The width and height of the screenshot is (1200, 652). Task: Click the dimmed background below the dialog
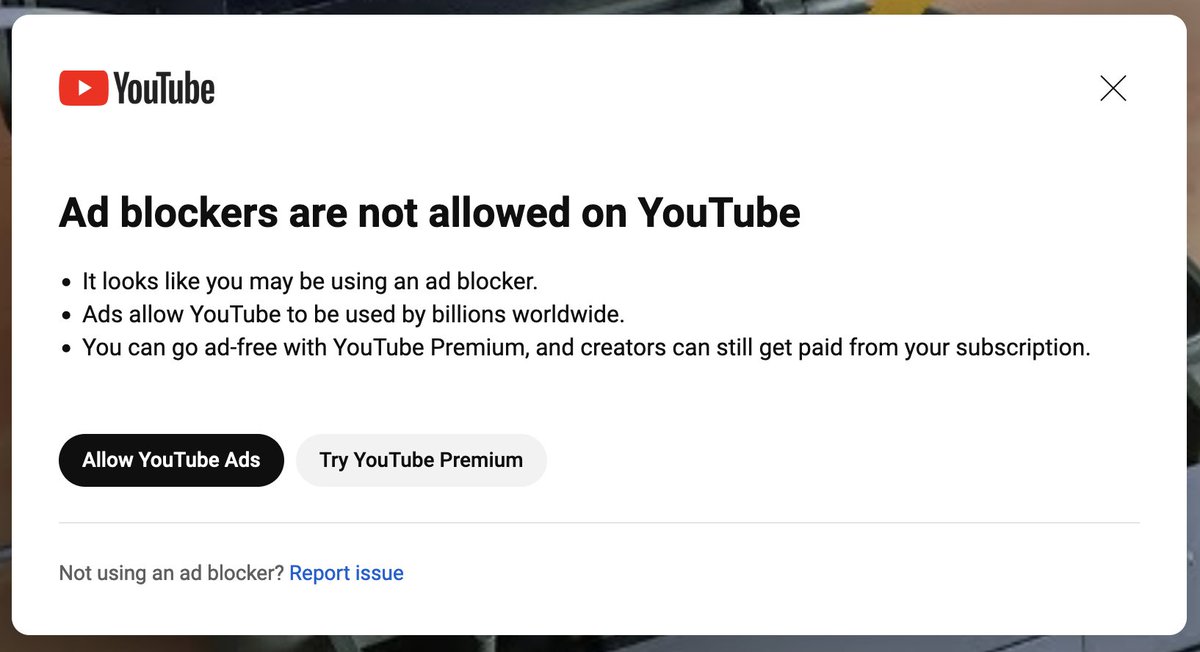(x=600, y=644)
